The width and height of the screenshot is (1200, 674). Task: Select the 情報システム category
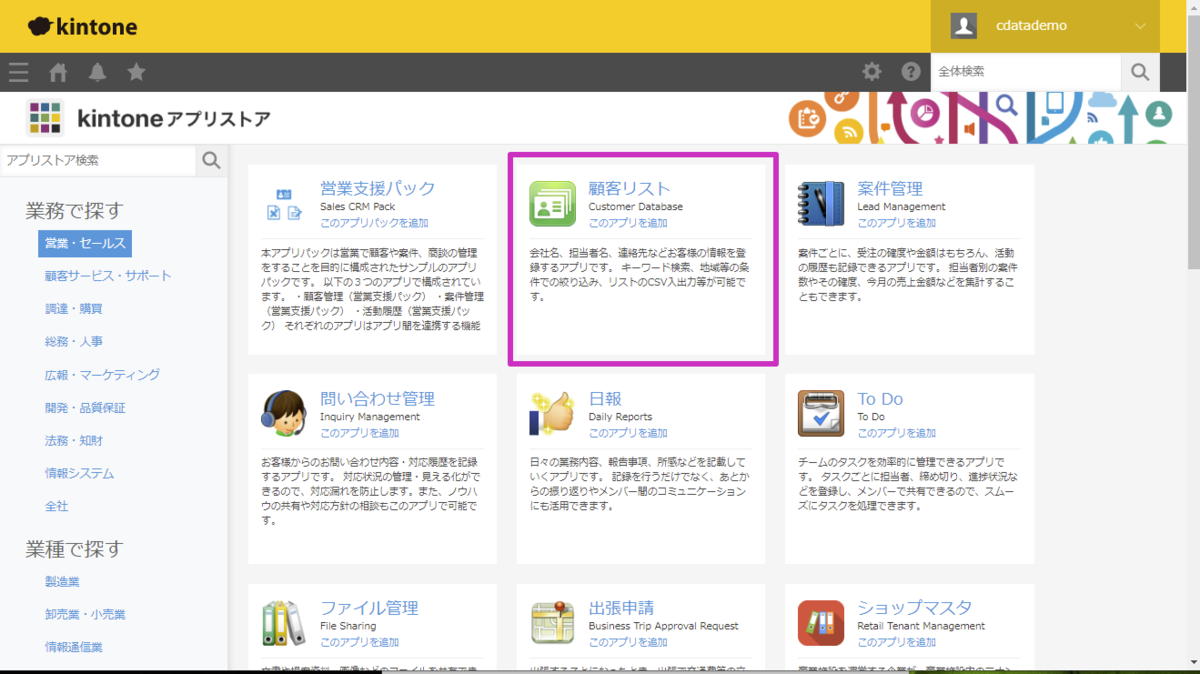79,474
